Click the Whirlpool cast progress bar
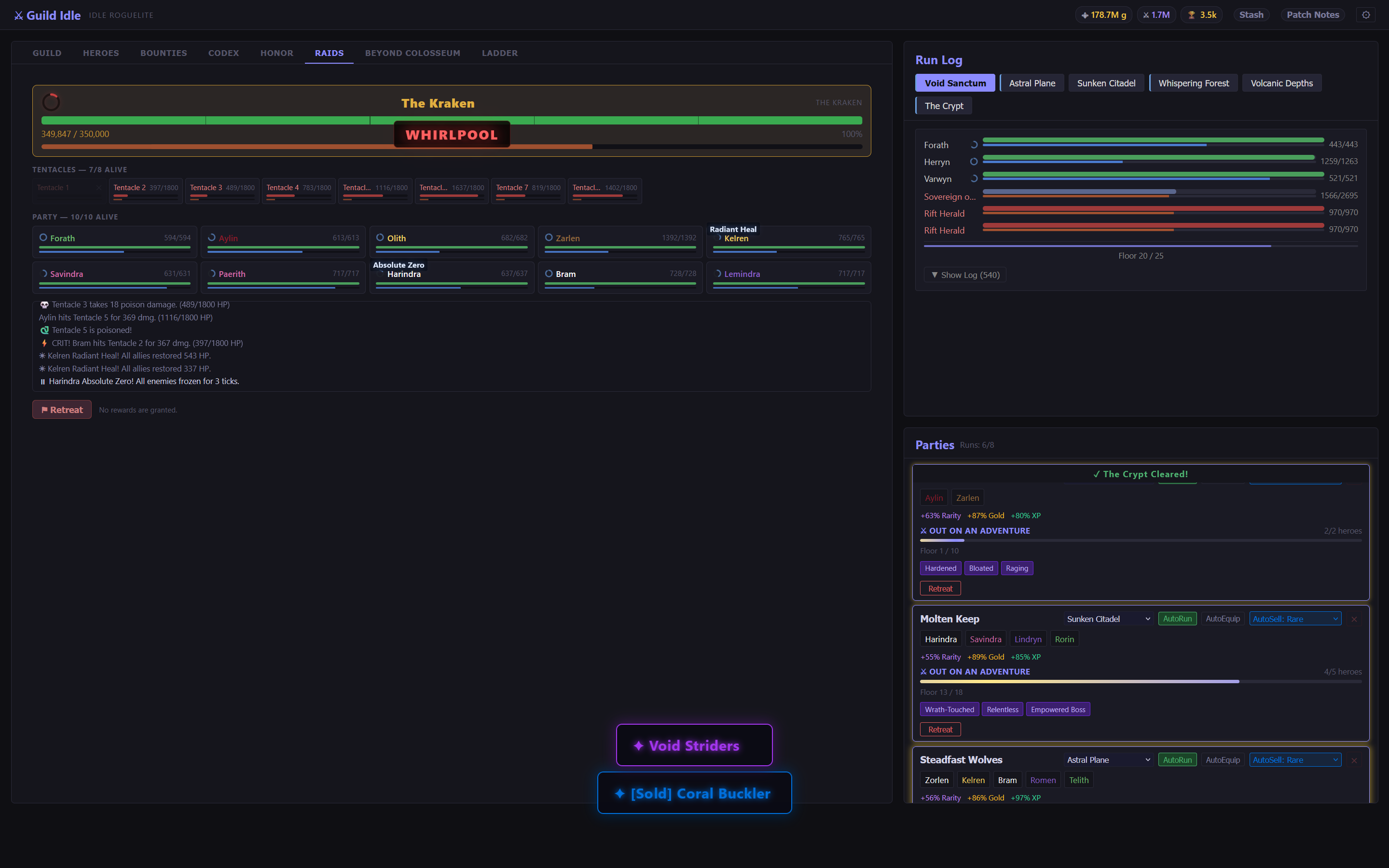Viewport: 1389px width, 868px height. [x=452, y=147]
